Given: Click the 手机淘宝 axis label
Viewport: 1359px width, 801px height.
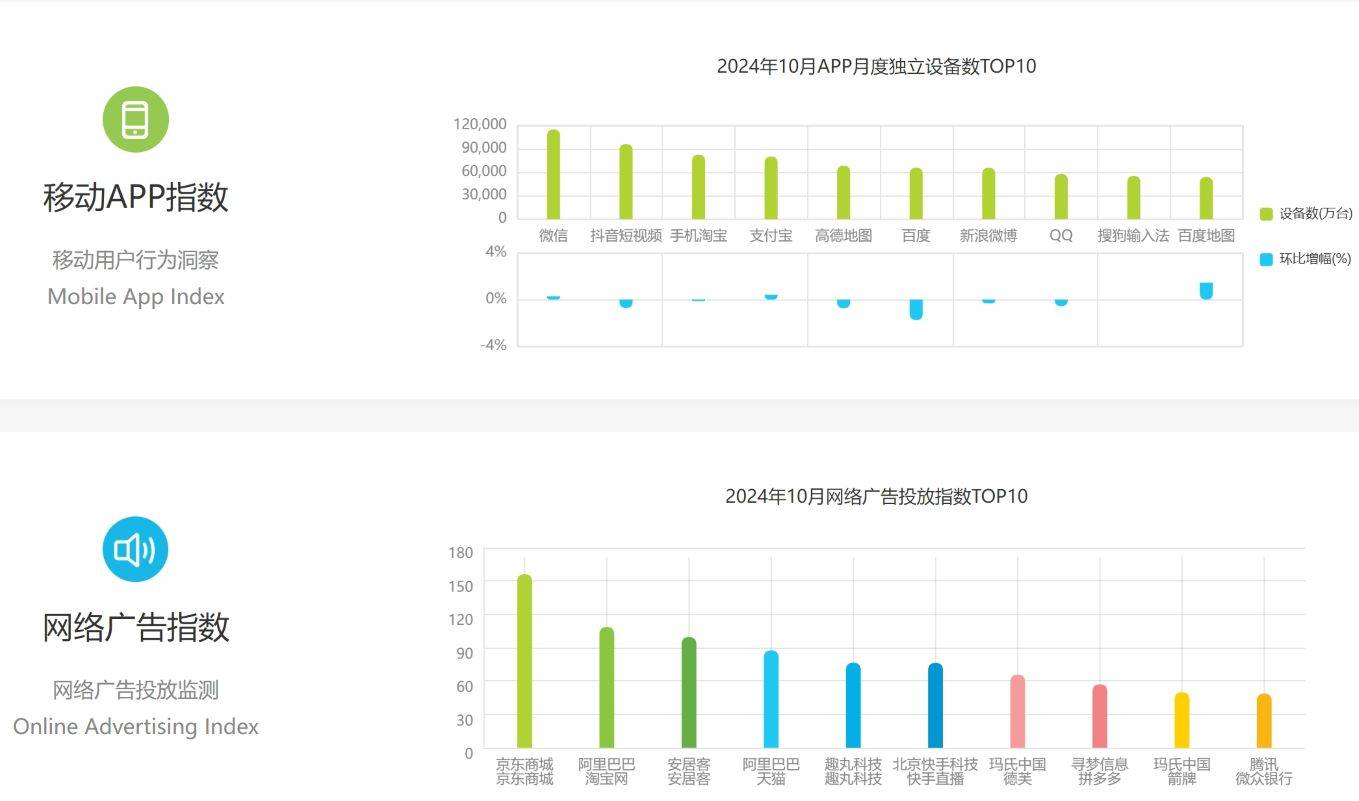Looking at the screenshot, I should coord(698,236).
